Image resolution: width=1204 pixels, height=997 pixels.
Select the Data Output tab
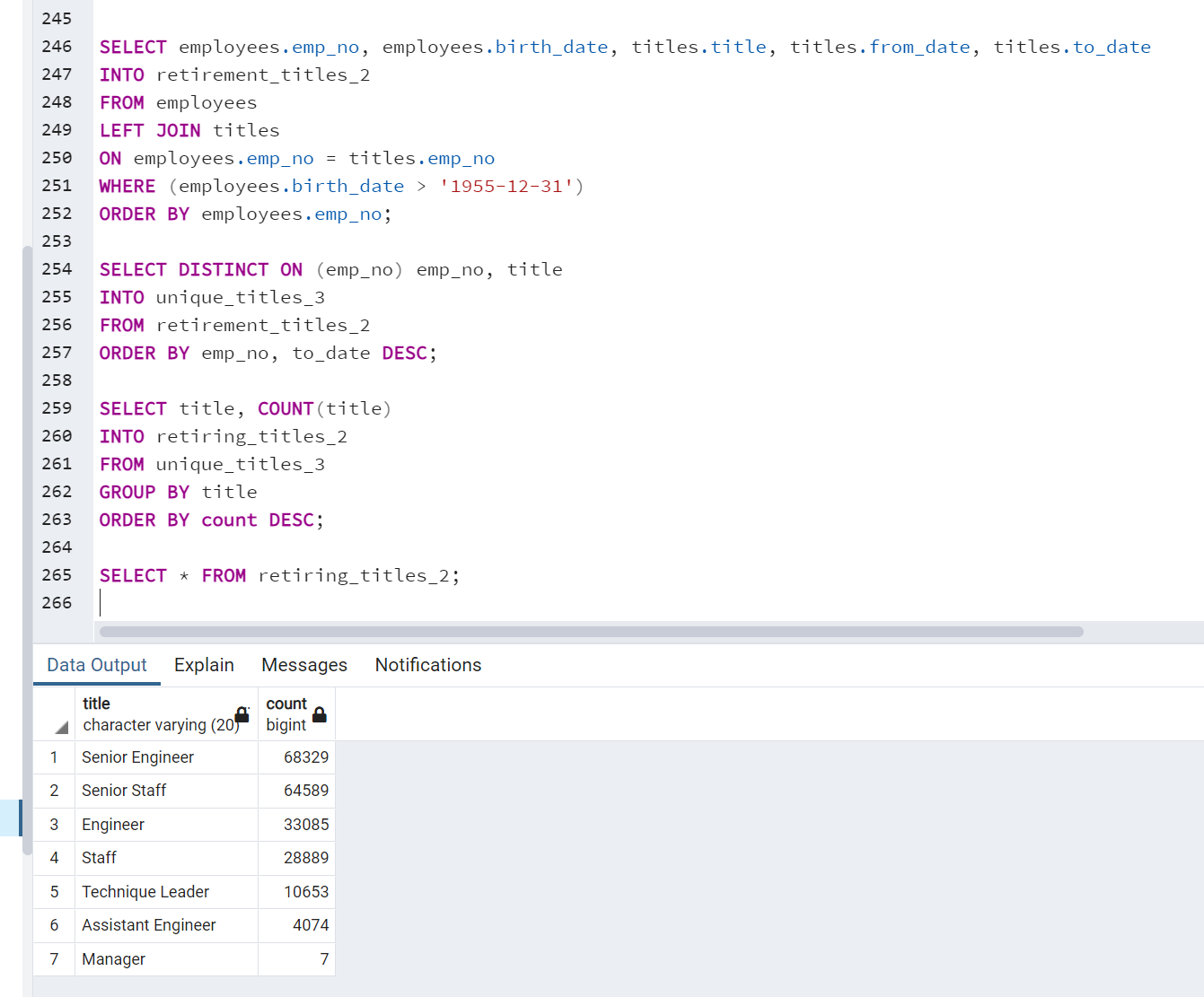pyautogui.click(x=96, y=665)
